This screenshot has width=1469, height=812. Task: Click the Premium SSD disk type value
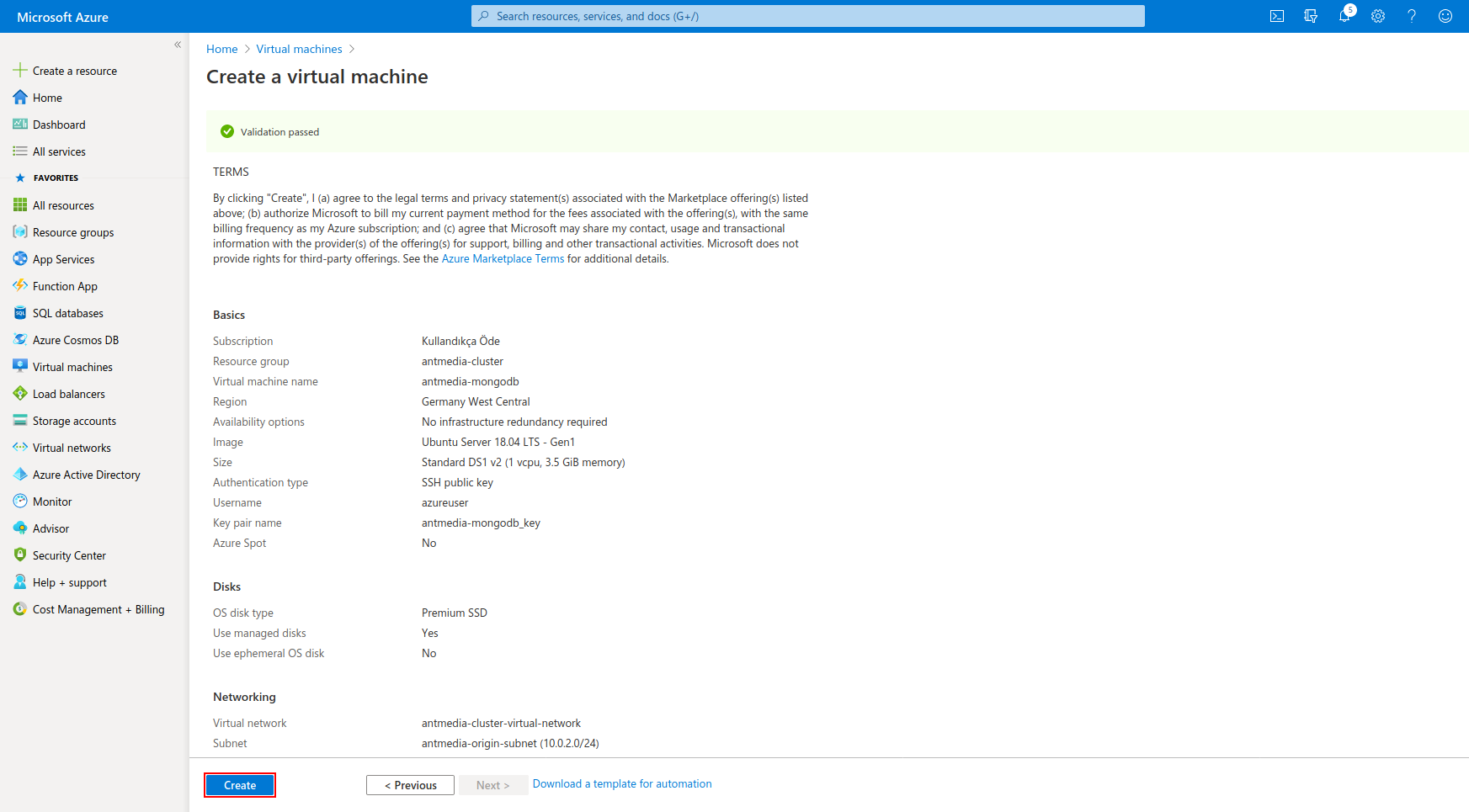(455, 613)
